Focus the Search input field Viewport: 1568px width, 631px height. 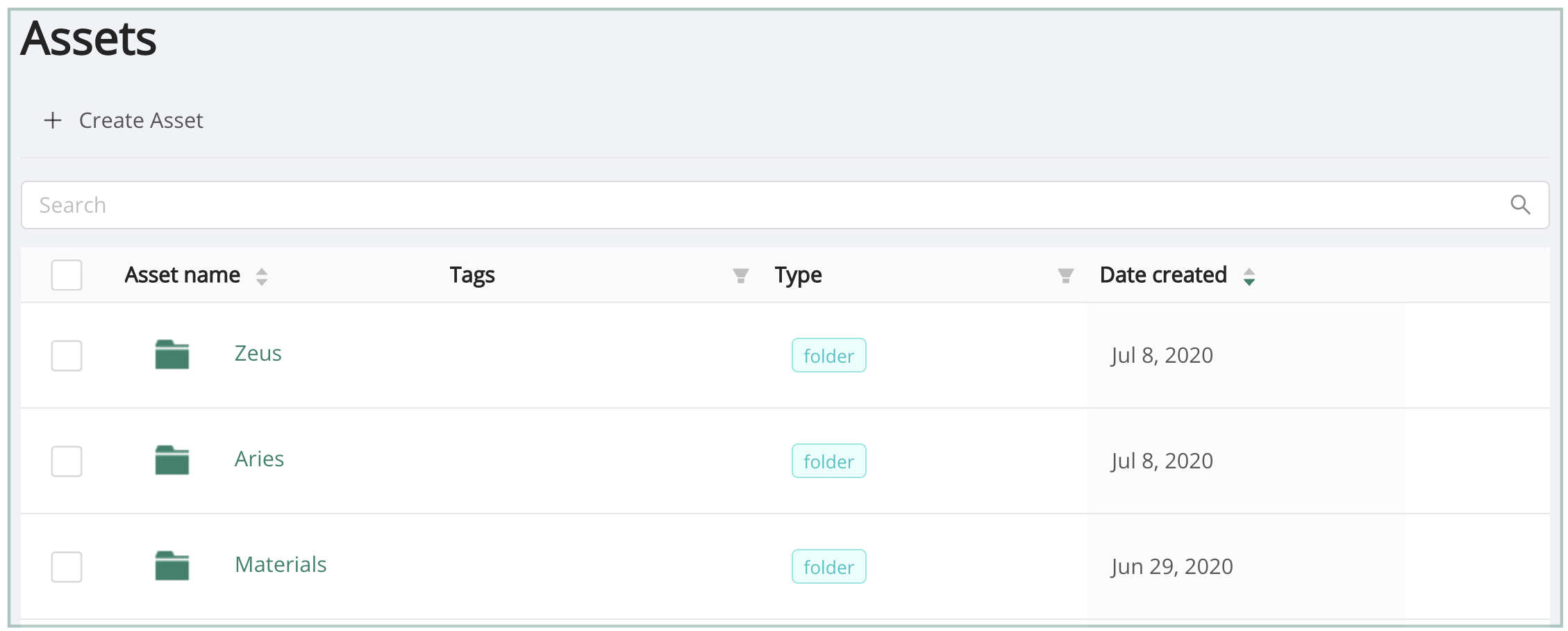764,205
